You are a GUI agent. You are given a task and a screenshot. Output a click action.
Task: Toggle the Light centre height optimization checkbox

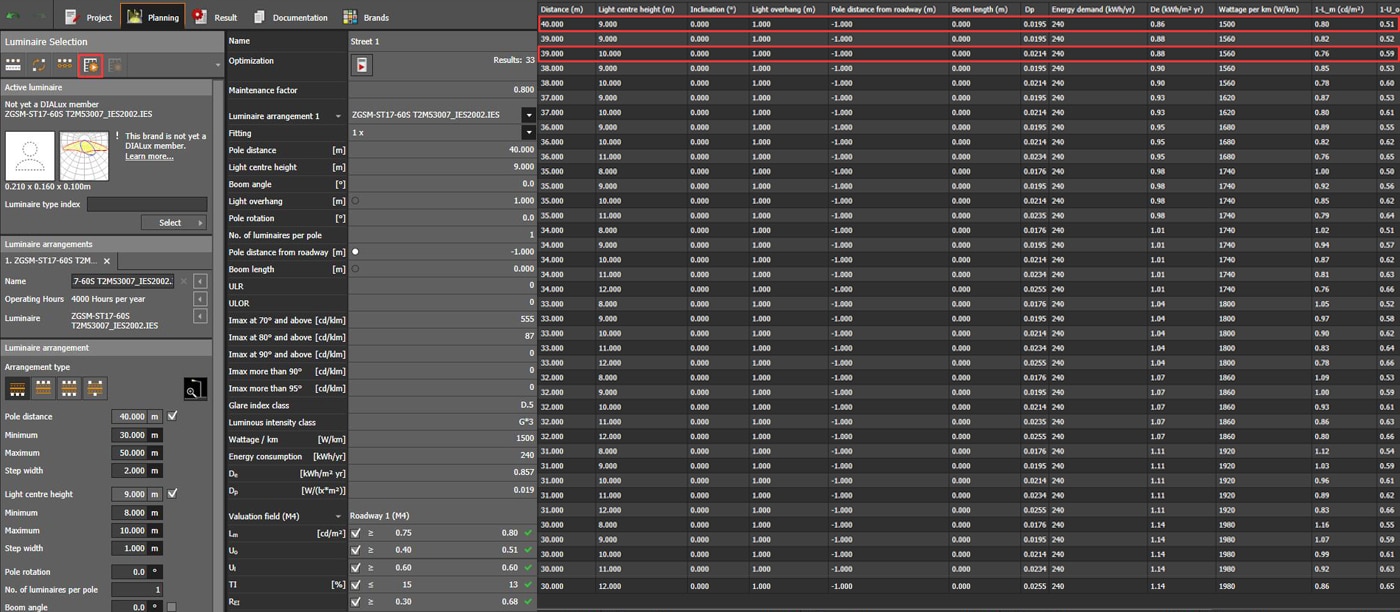point(172,494)
